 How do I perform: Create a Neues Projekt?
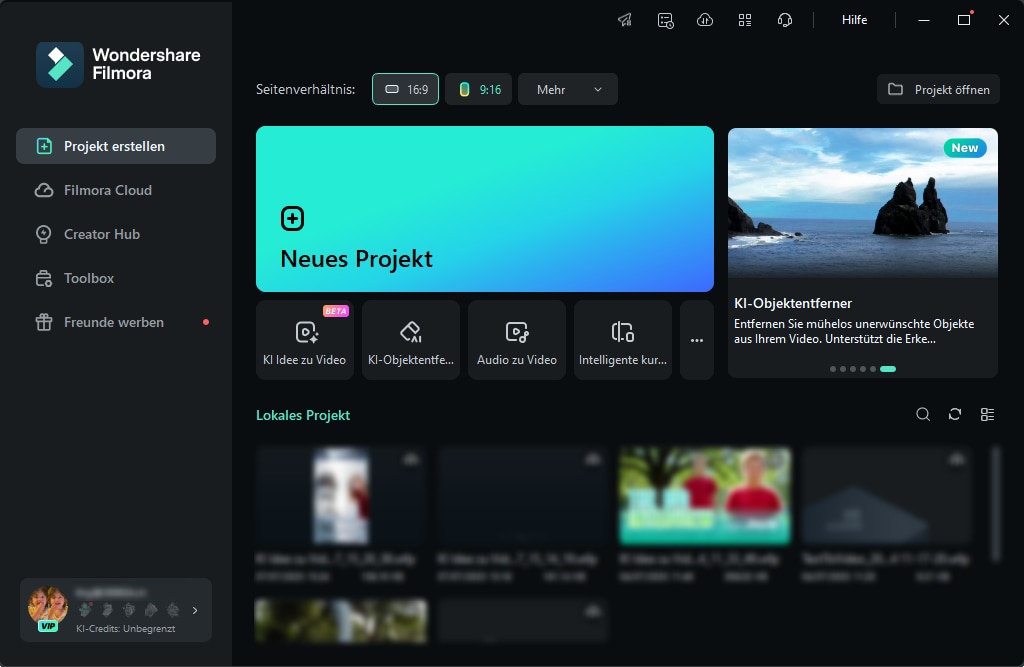(x=485, y=209)
